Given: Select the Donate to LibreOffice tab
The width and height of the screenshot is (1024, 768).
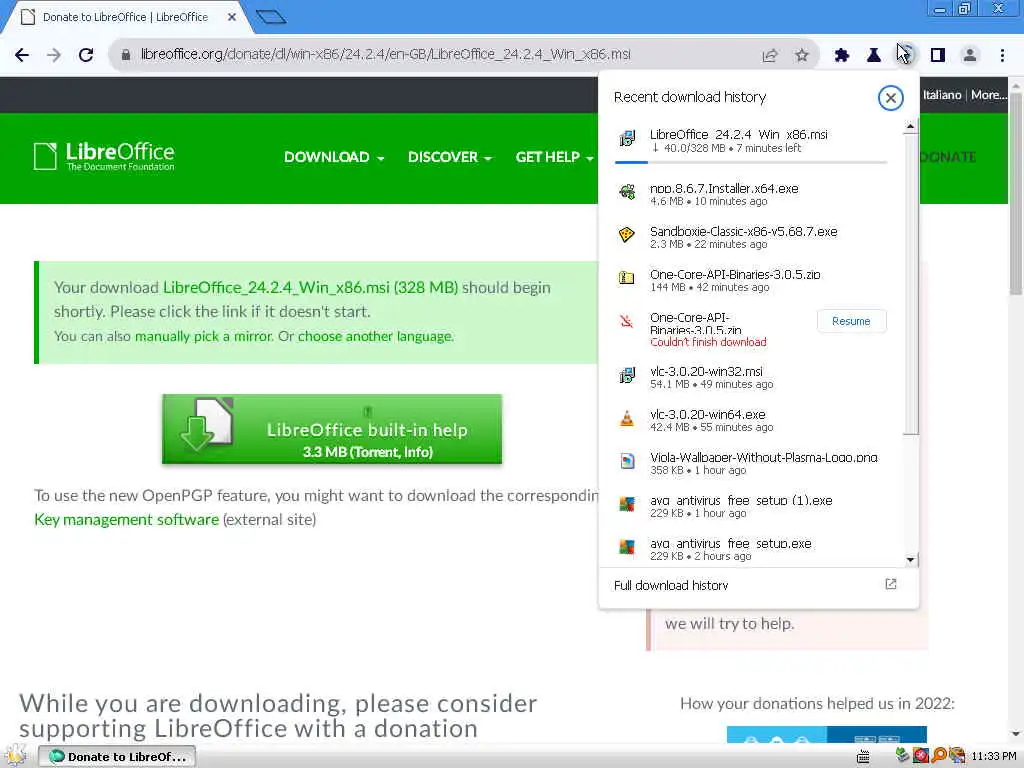Looking at the screenshot, I should point(125,18).
